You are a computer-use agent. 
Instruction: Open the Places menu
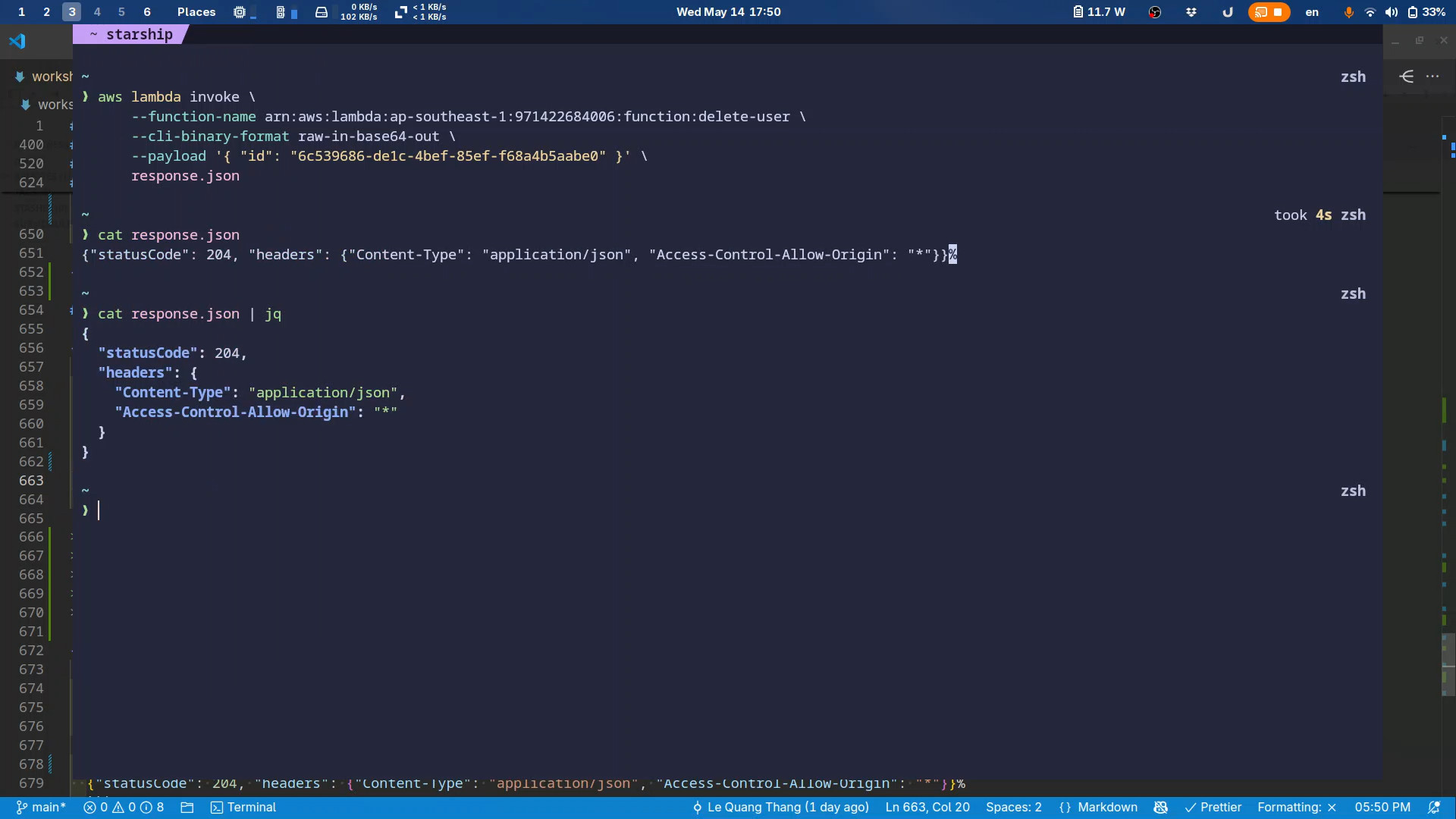pos(196,12)
